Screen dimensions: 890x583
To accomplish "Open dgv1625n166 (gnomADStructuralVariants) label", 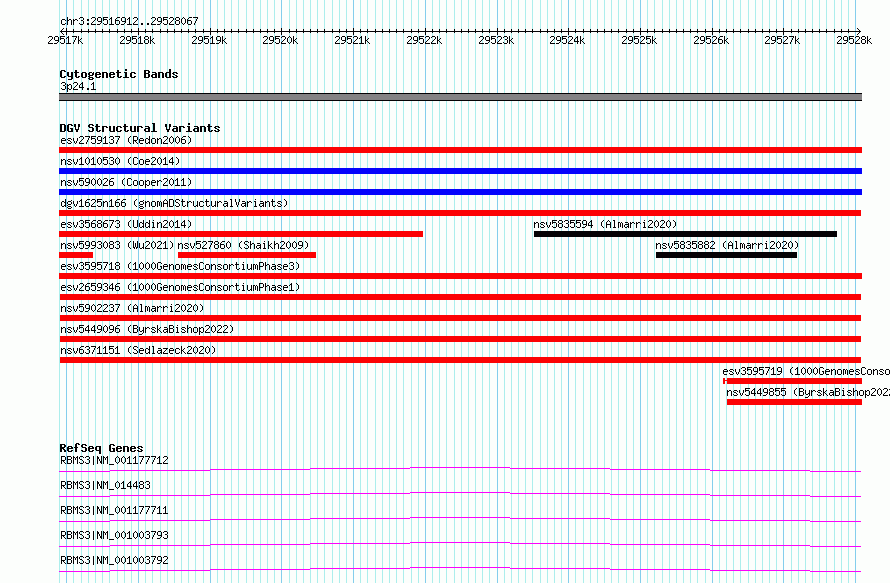I will pos(174,203).
